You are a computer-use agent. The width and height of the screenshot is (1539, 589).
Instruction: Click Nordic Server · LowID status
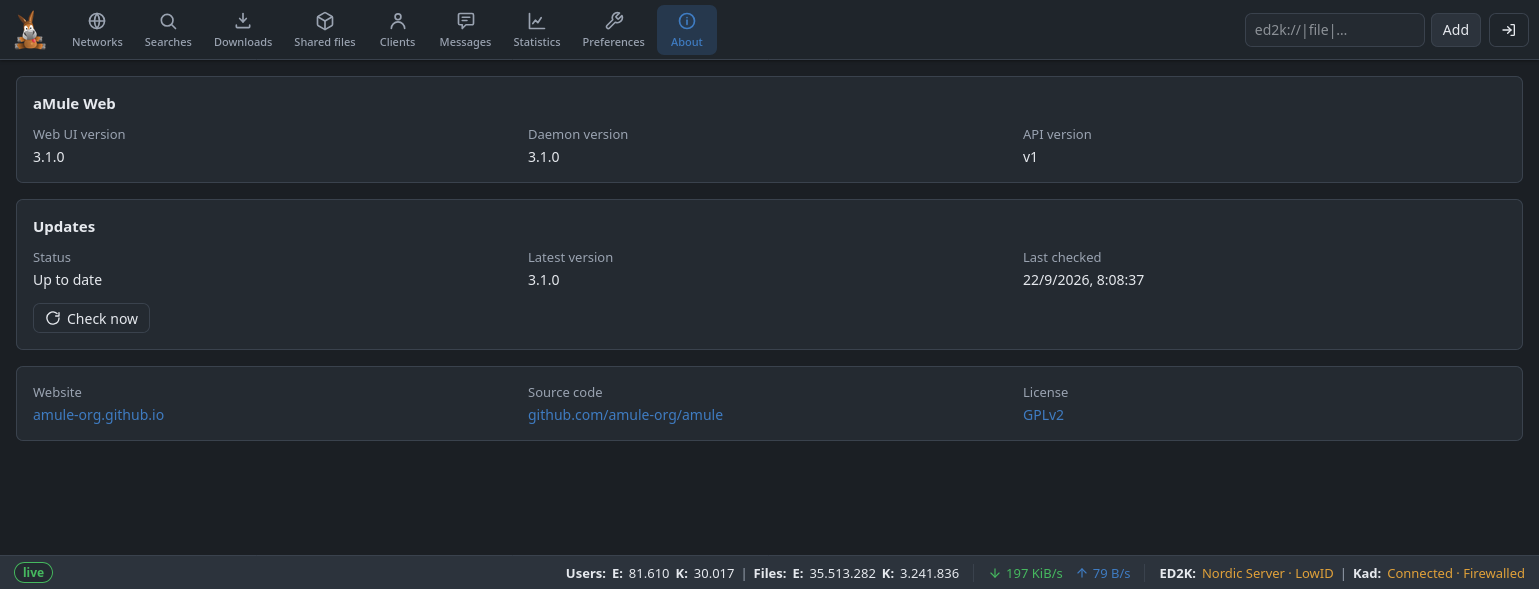point(1269,573)
